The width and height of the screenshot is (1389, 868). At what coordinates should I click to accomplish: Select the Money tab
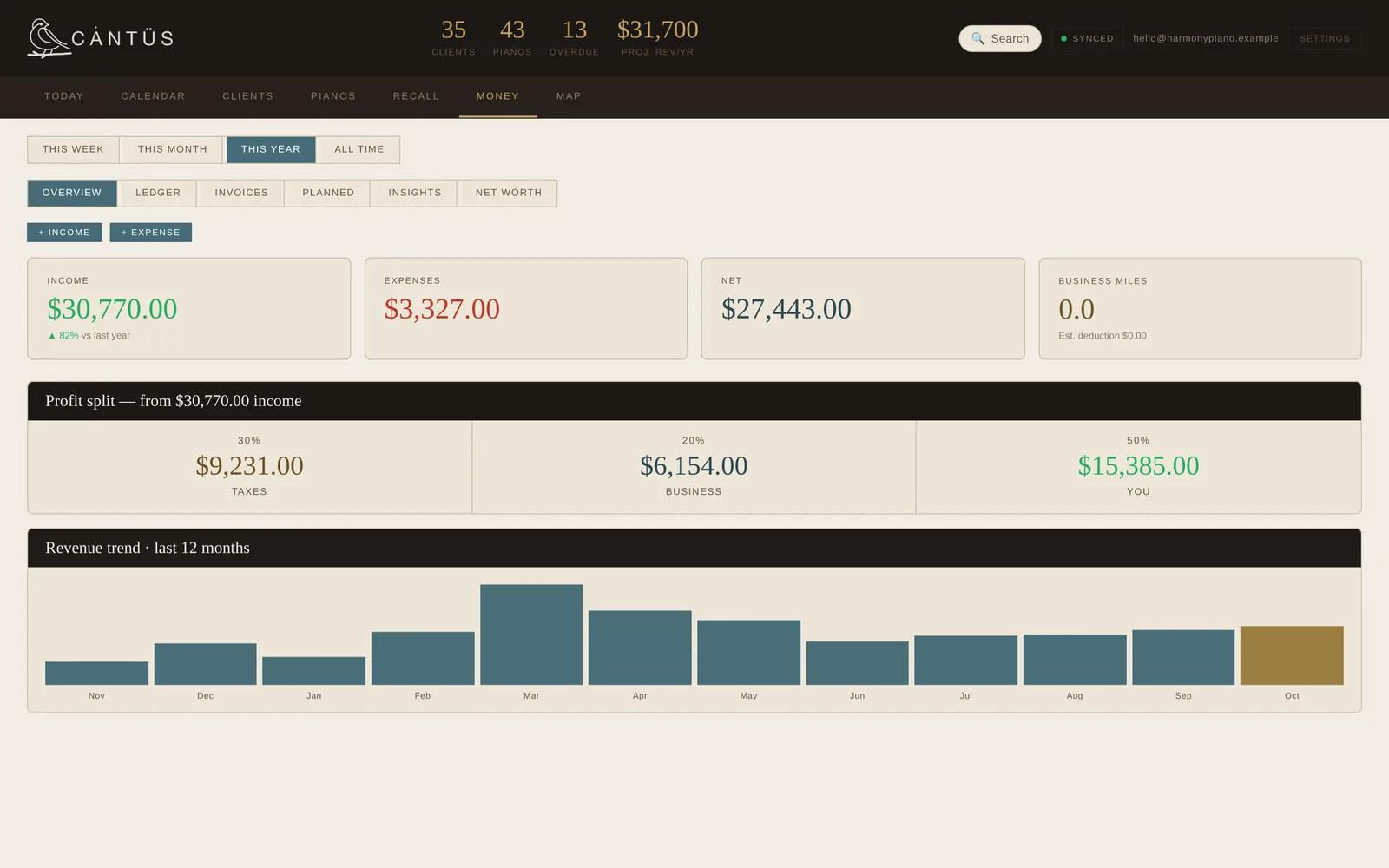tap(497, 96)
